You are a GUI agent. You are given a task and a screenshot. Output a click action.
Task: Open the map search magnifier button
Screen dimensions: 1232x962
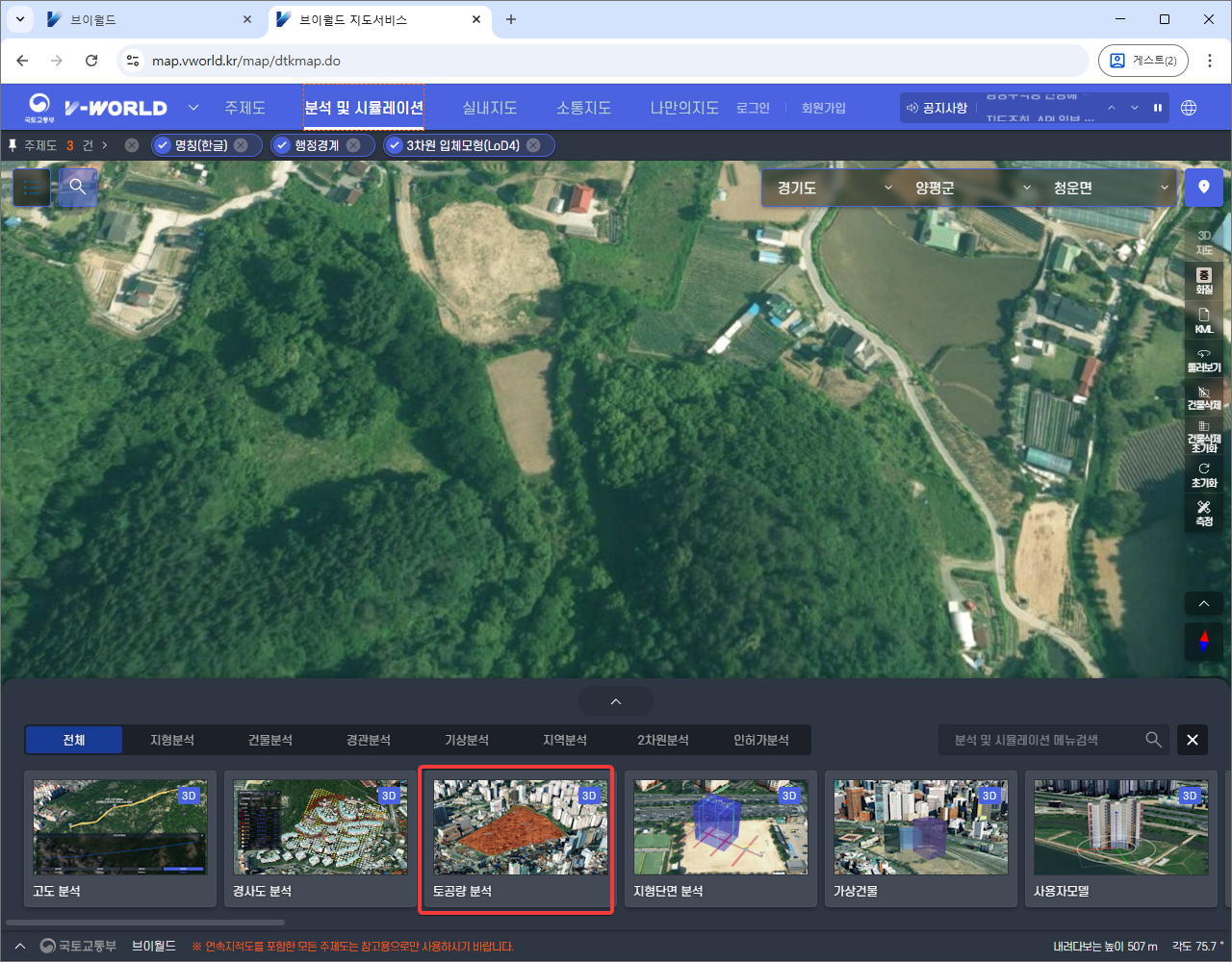click(78, 188)
